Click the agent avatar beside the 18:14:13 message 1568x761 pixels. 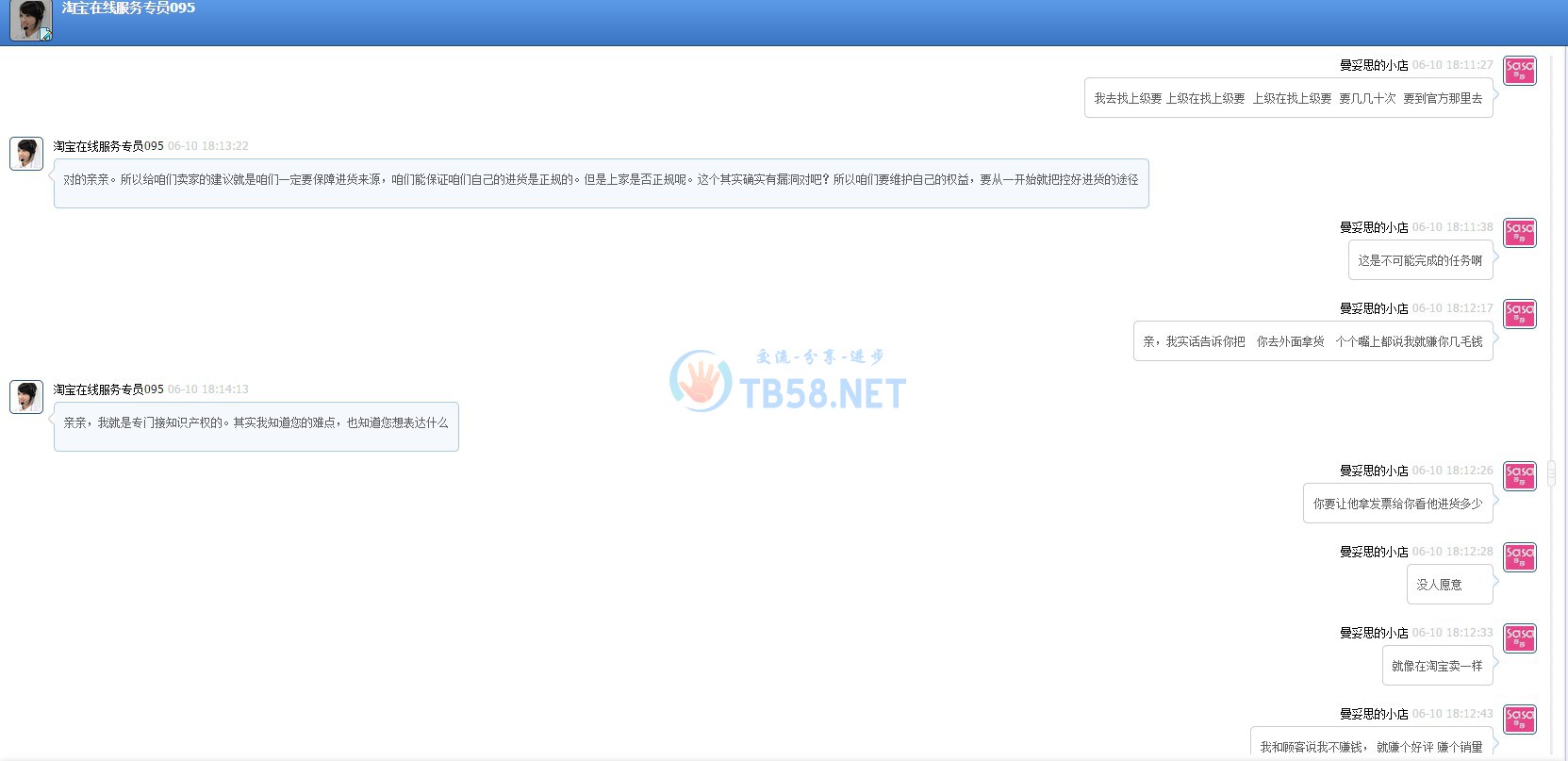26,397
